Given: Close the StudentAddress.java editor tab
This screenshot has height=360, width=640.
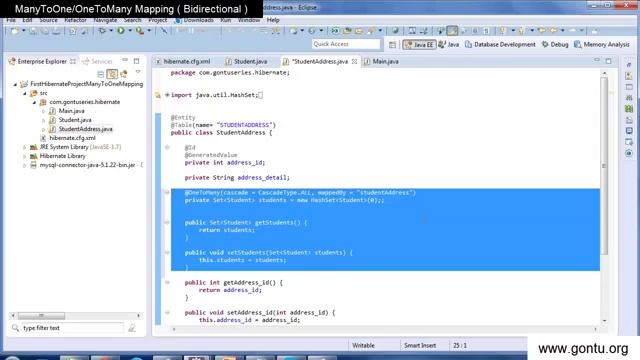Looking at the screenshot, I should tap(354, 61).
